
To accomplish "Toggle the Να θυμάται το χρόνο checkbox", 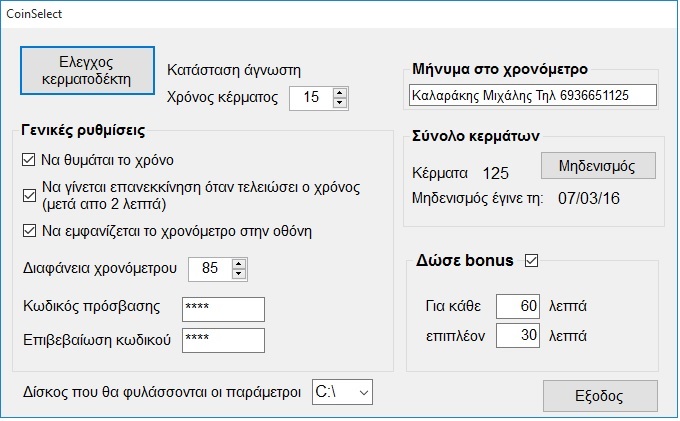I will point(28,160).
